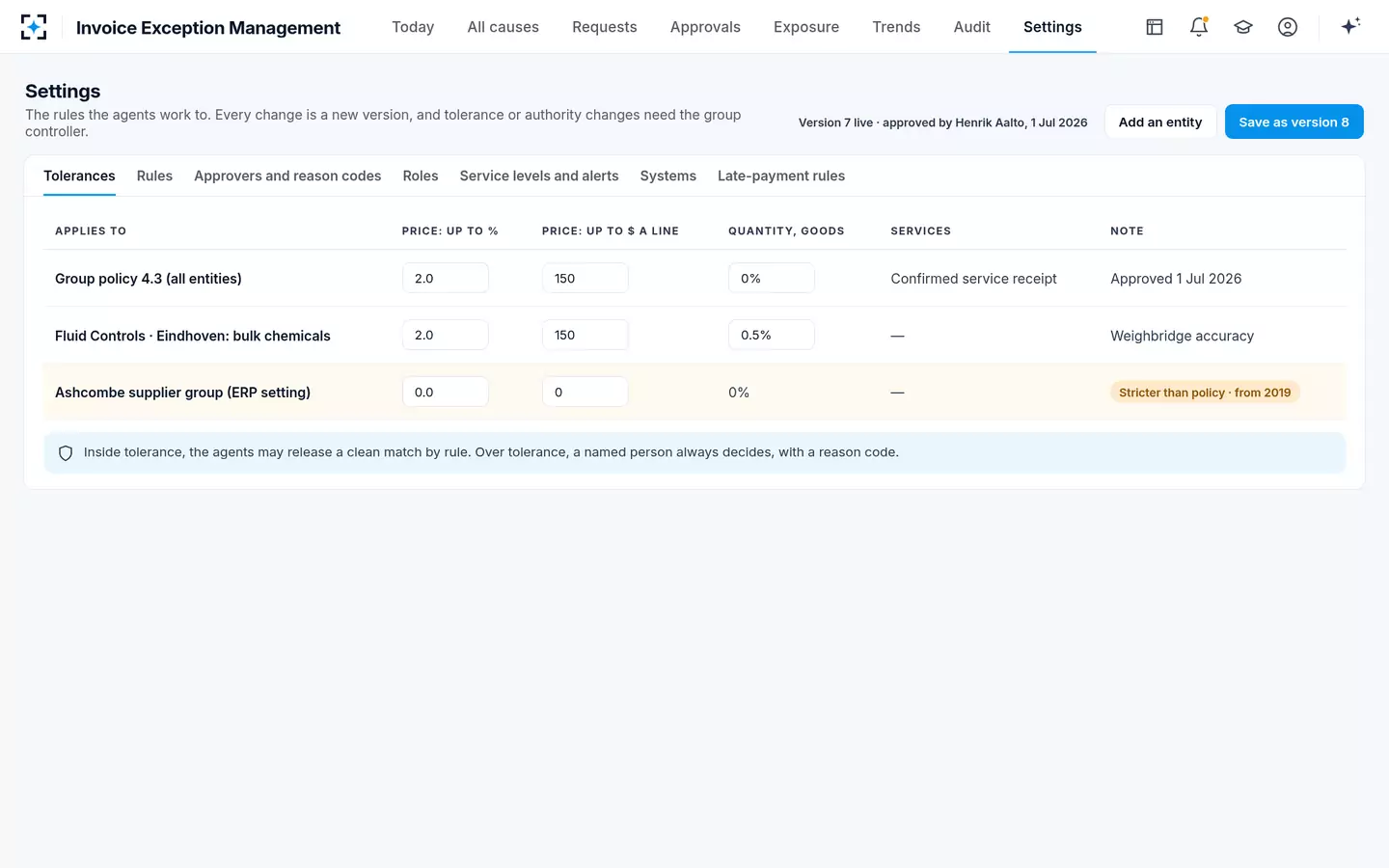Click 'Confirmed service receipt' cell

pos(973,279)
